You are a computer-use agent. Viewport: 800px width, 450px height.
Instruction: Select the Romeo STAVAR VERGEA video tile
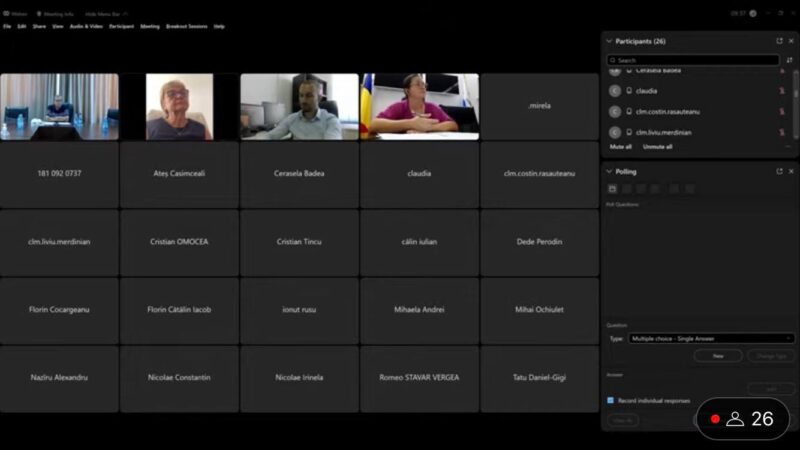tap(419, 378)
